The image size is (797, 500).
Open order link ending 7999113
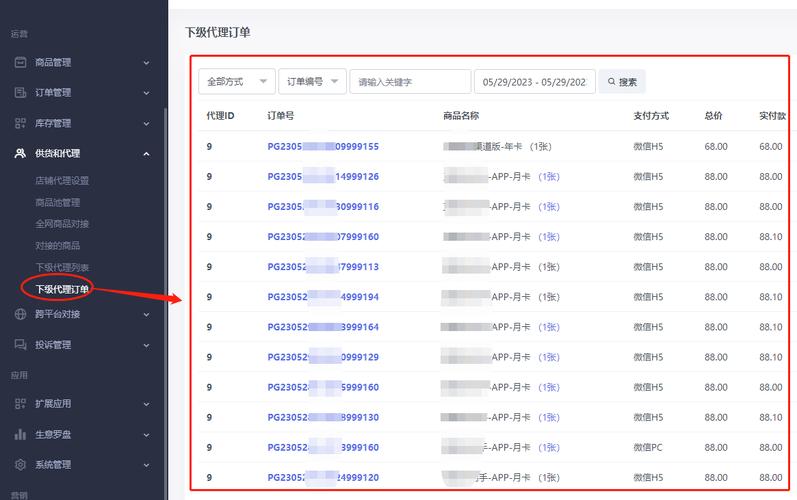tap(323, 267)
